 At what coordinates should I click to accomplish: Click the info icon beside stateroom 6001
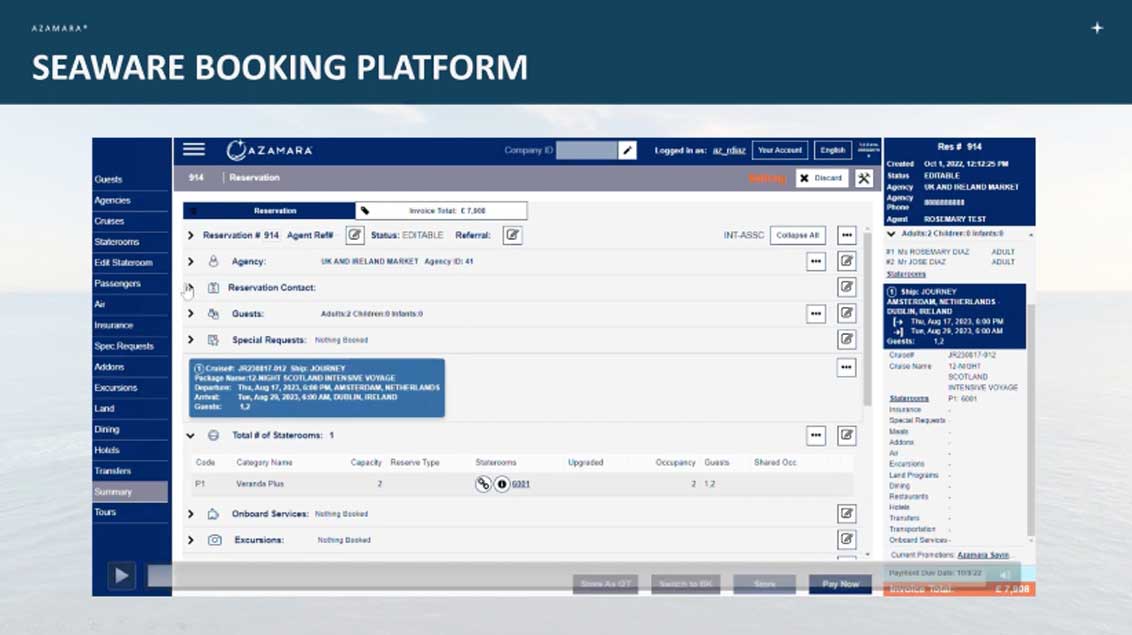coord(502,484)
